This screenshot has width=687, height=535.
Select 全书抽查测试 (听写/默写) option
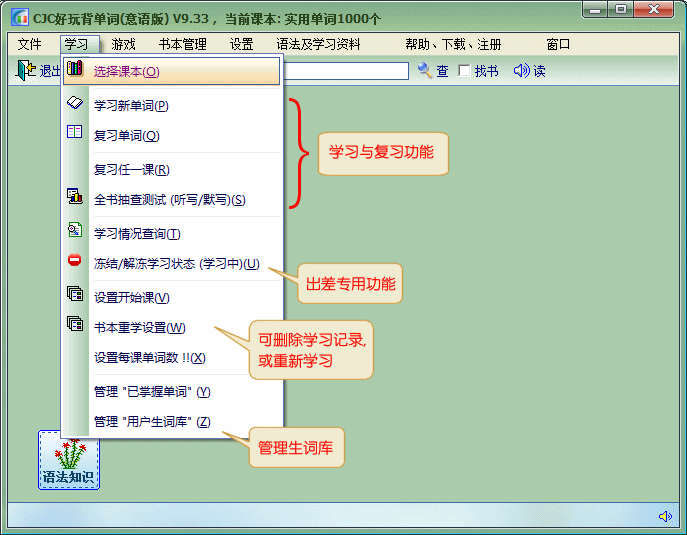pyautogui.click(x=169, y=200)
